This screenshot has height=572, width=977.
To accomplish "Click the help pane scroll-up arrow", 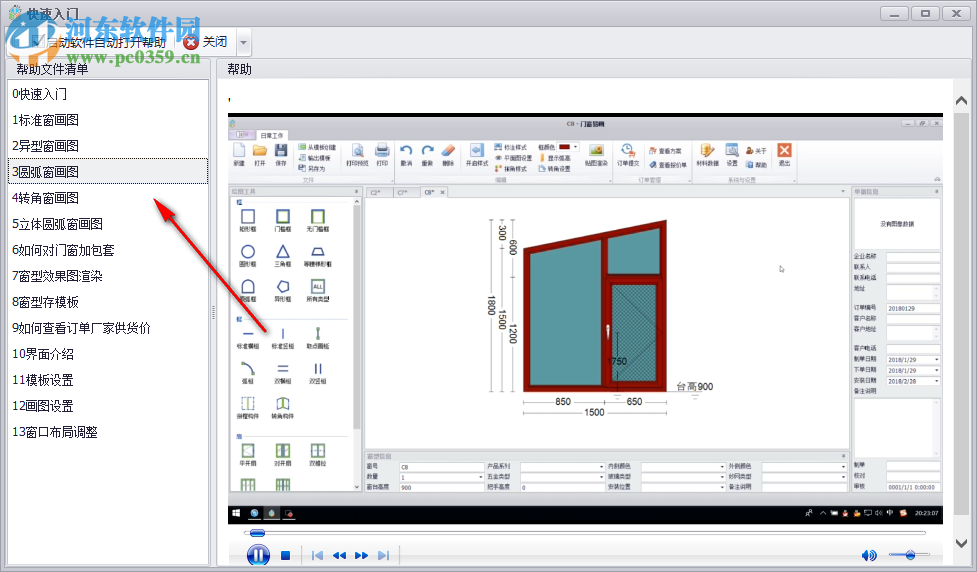I will (961, 100).
